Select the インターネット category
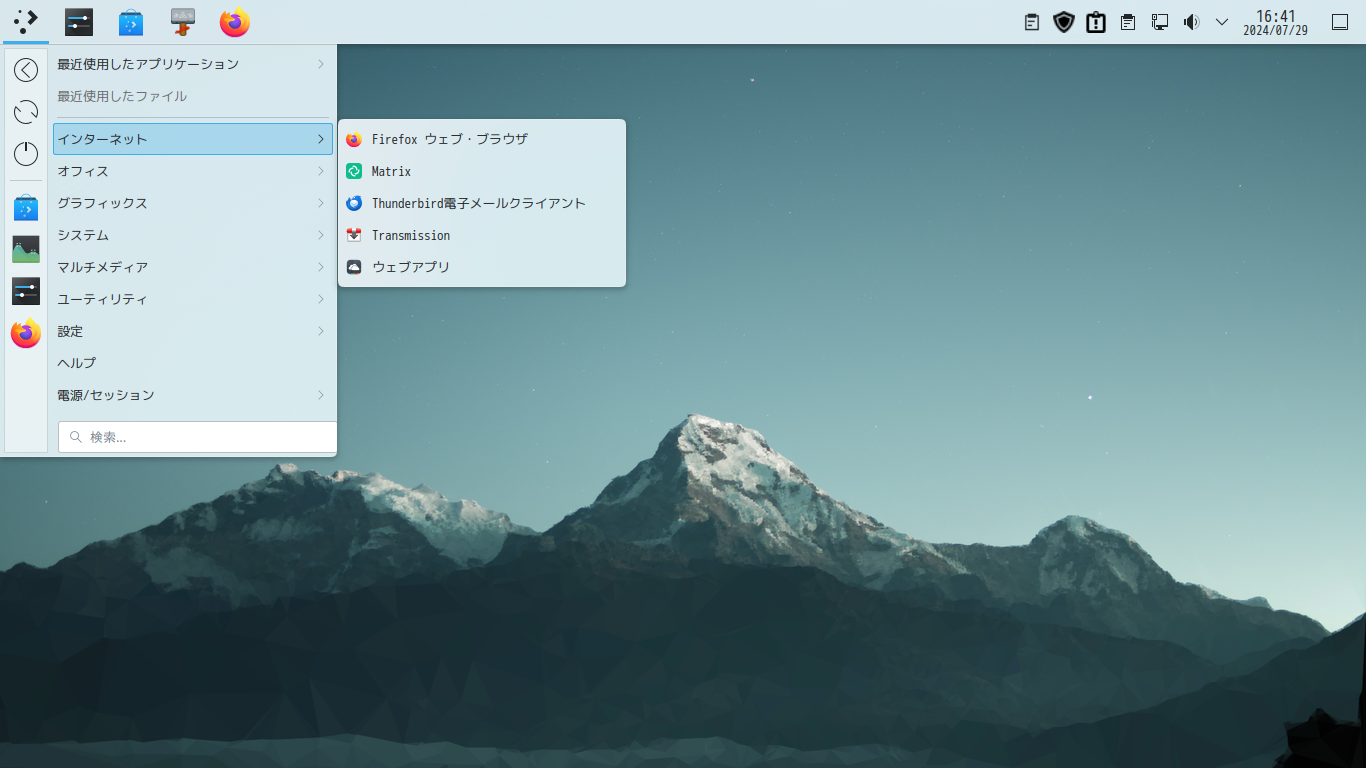The height and width of the screenshot is (768, 1366). click(x=193, y=139)
